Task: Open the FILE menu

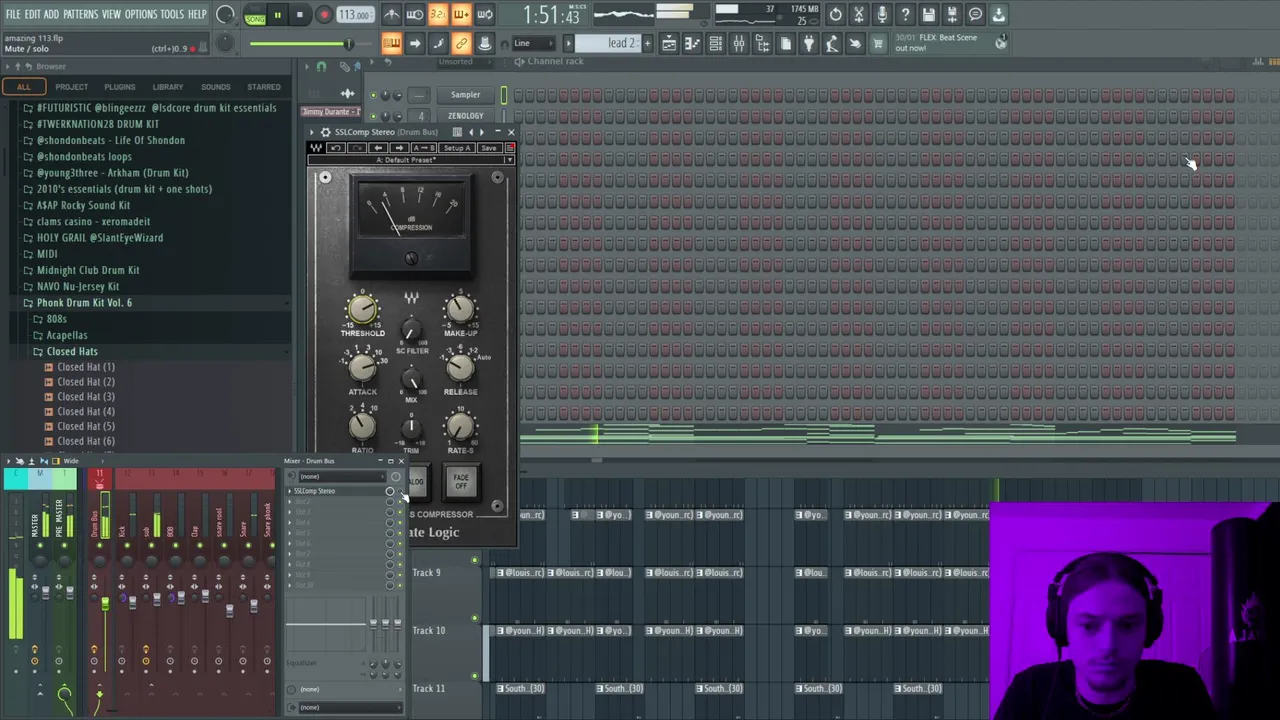Action: click(x=13, y=14)
